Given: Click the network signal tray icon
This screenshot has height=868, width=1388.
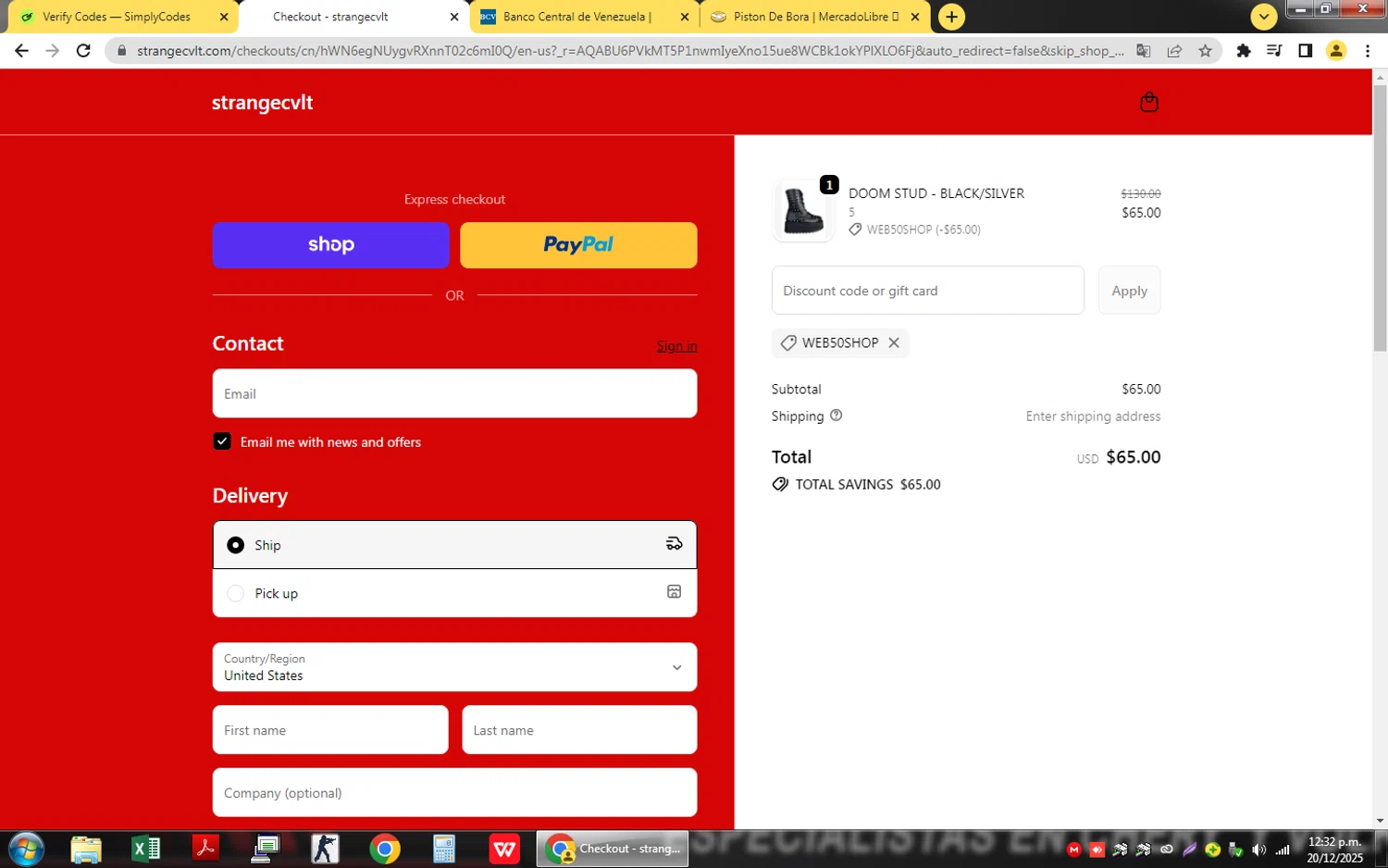Looking at the screenshot, I should 1283,849.
